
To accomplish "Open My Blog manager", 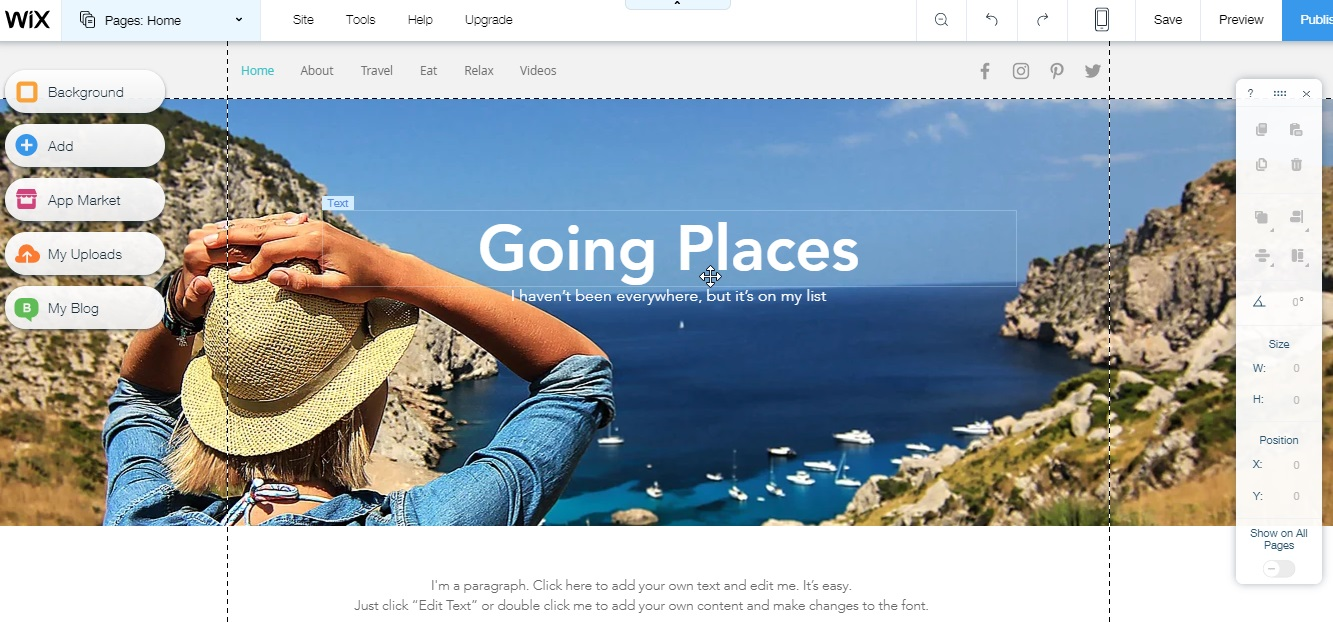I will 85,308.
